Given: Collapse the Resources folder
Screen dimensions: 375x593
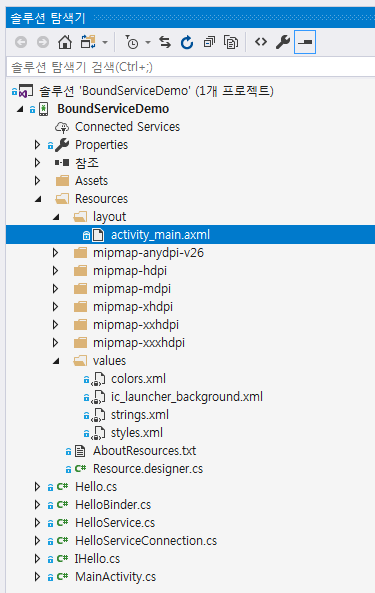Looking at the screenshot, I should [38, 199].
